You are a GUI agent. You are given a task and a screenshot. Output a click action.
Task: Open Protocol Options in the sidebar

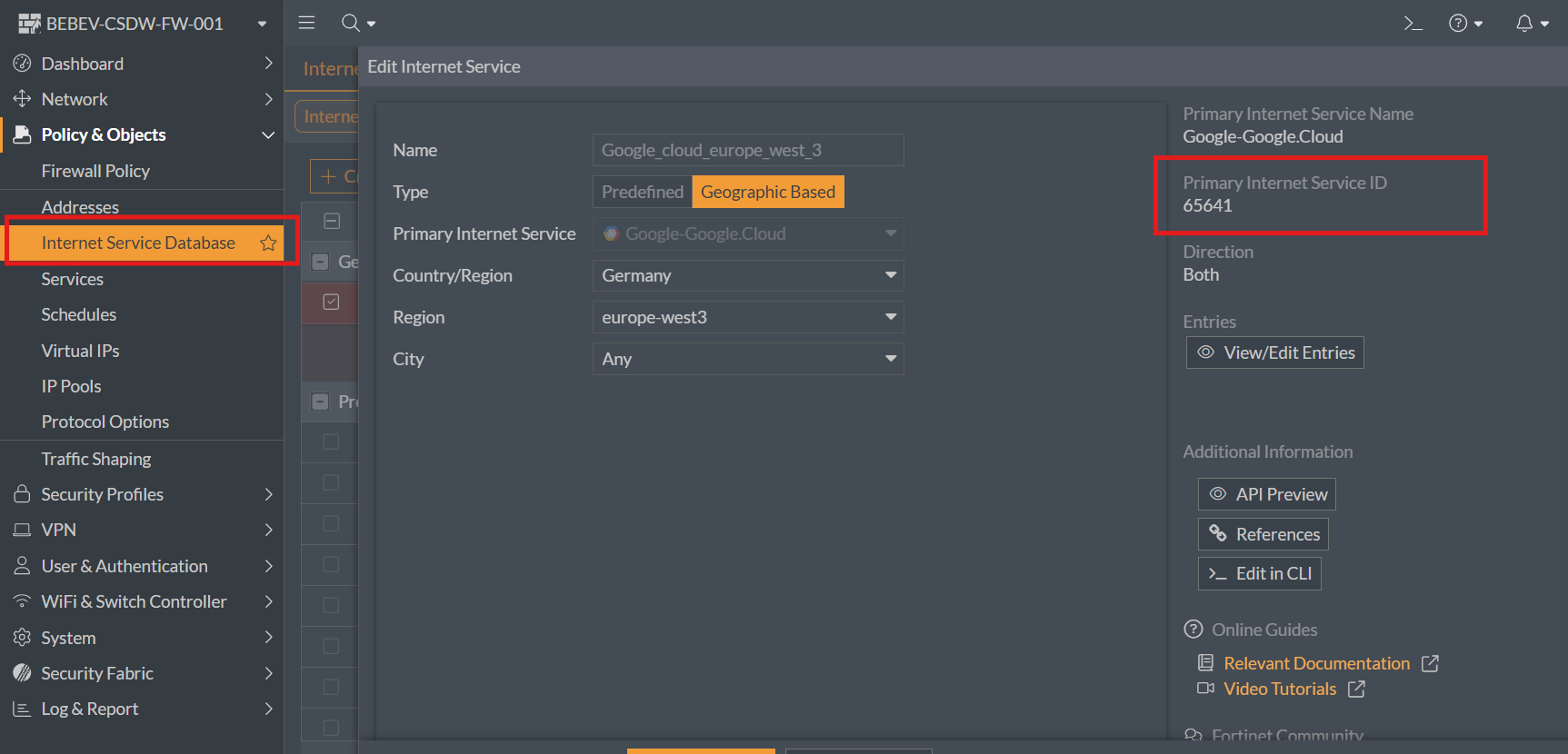(x=105, y=422)
